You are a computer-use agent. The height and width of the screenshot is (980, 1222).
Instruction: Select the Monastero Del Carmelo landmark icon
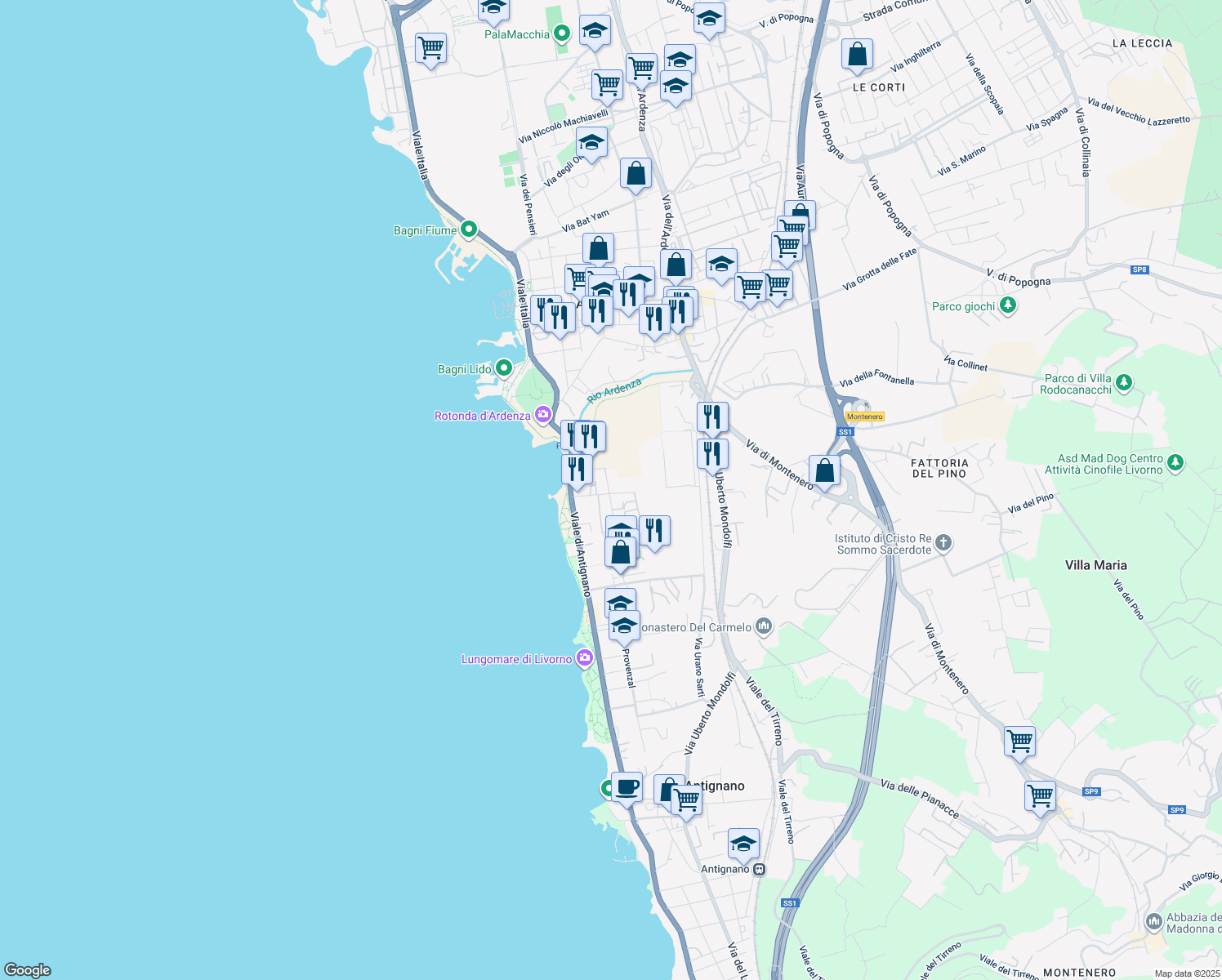click(x=764, y=626)
